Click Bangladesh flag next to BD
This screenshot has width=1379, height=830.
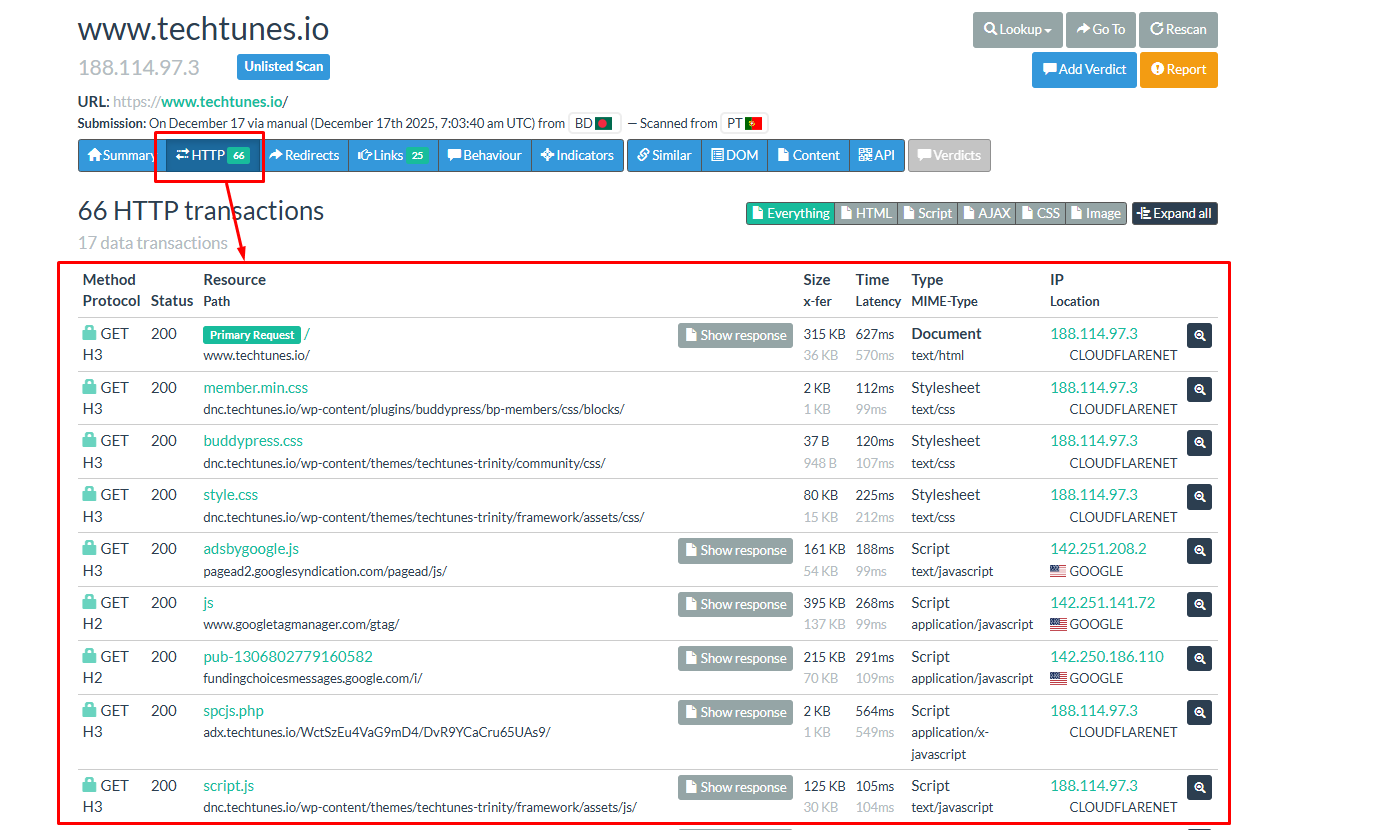point(603,124)
